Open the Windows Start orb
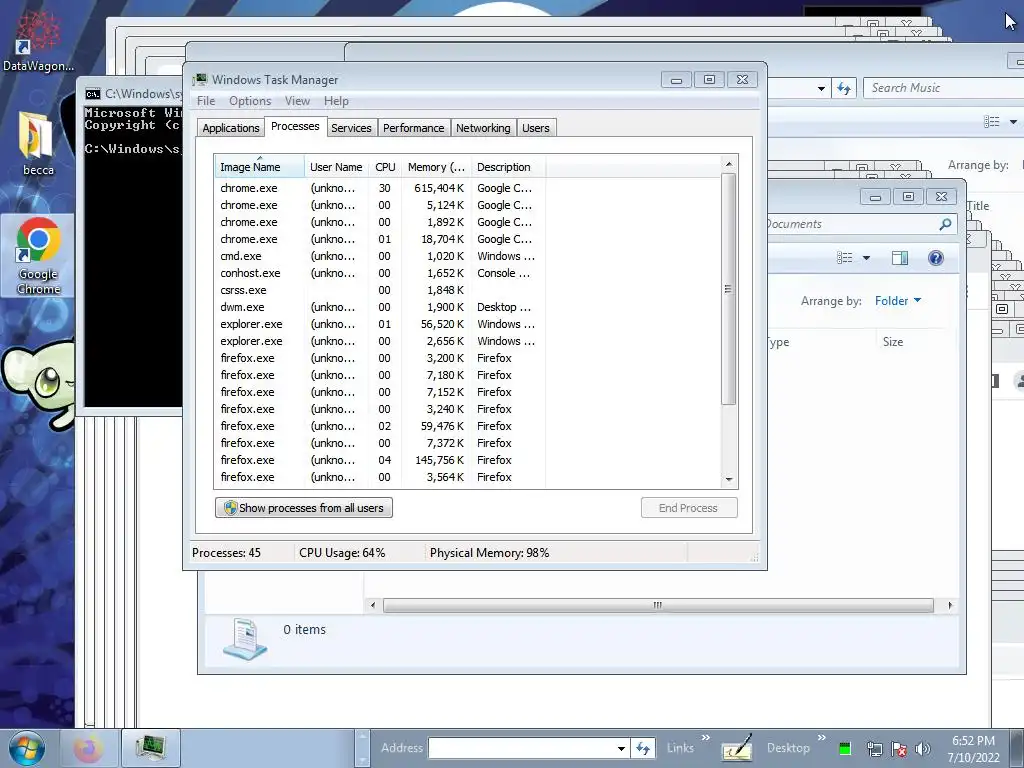This screenshot has width=1024, height=768. [x=26, y=748]
